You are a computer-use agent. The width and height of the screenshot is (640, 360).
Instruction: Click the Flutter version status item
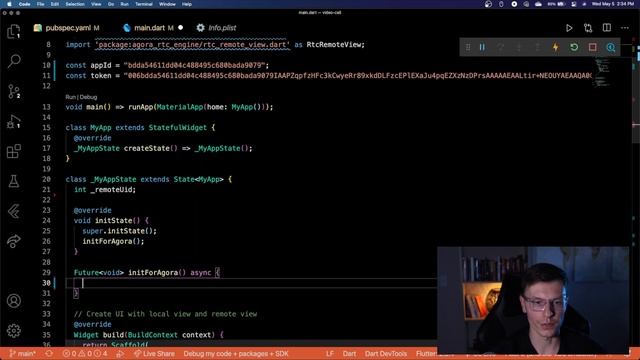426,353
